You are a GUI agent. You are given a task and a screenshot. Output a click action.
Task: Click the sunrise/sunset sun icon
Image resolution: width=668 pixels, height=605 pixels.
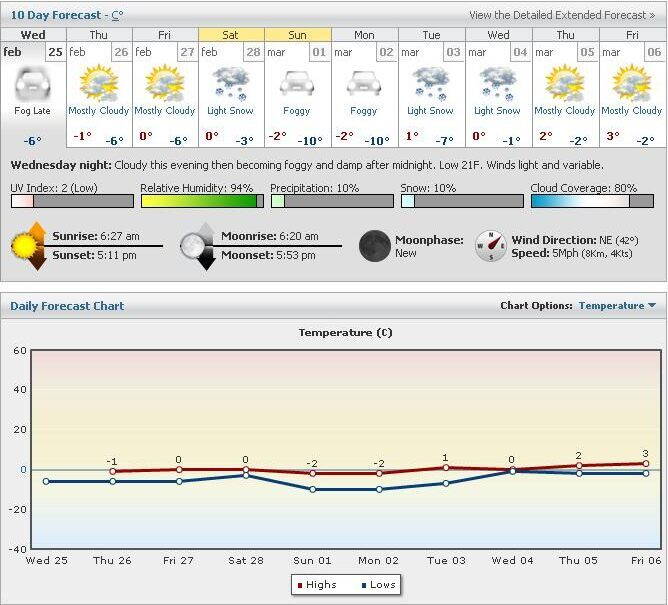(27, 246)
